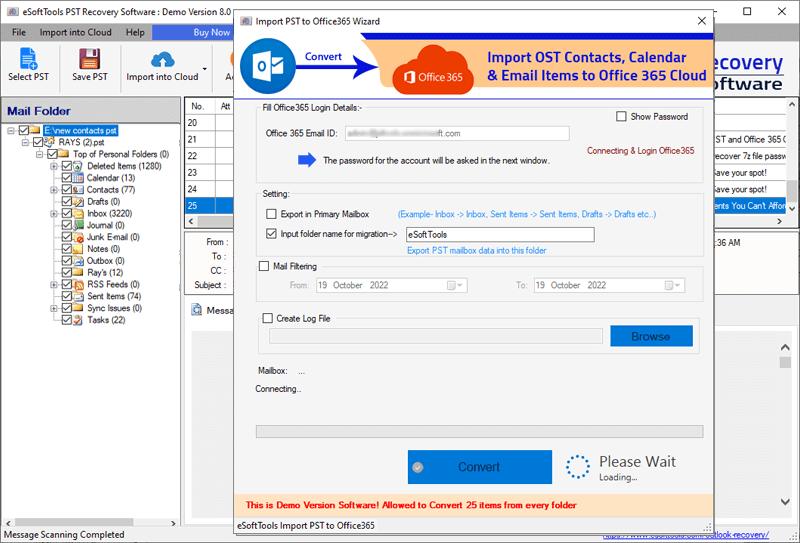Enable the Create Log File checkbox

(267, 318)
